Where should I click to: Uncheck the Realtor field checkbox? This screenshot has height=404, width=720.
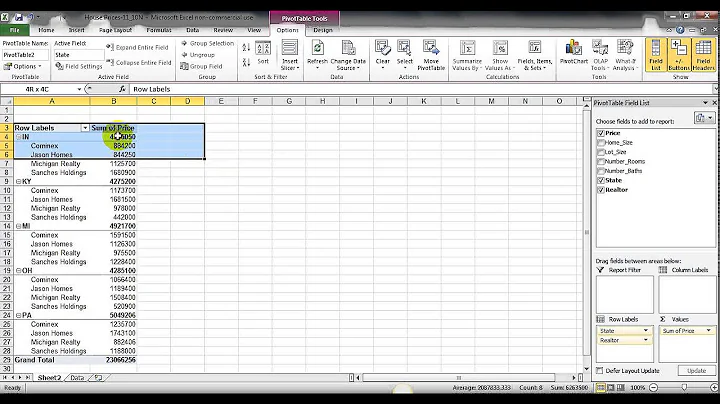601,190
